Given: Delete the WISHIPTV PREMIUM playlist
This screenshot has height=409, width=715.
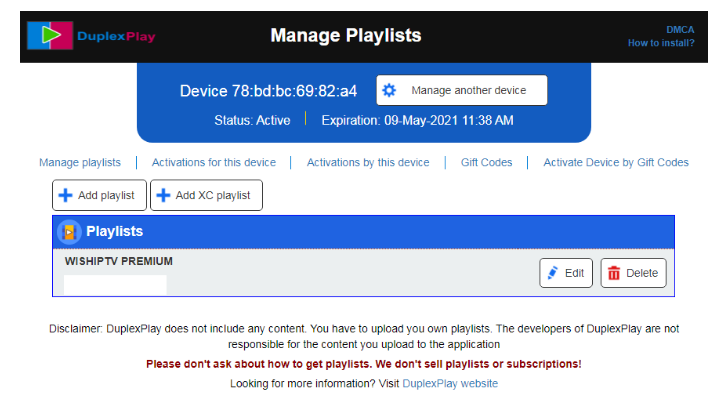Looking at the screenshot, I should pos(633,273).
